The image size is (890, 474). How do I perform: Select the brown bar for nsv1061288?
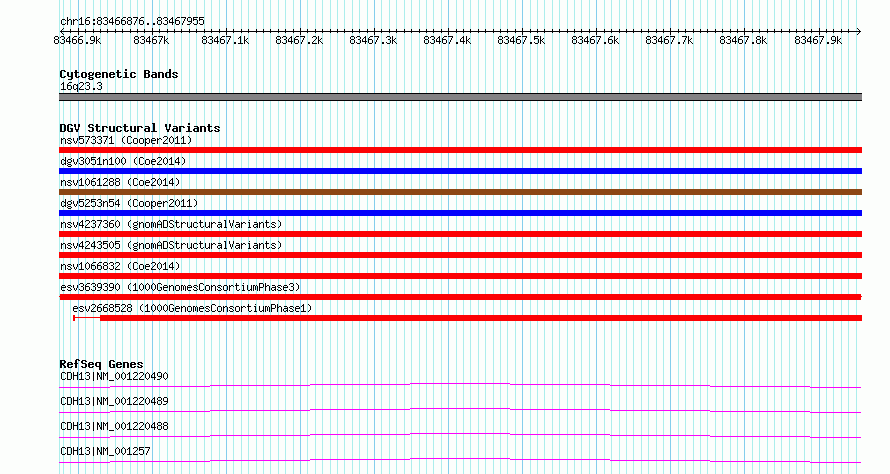(x=460, y=192)
